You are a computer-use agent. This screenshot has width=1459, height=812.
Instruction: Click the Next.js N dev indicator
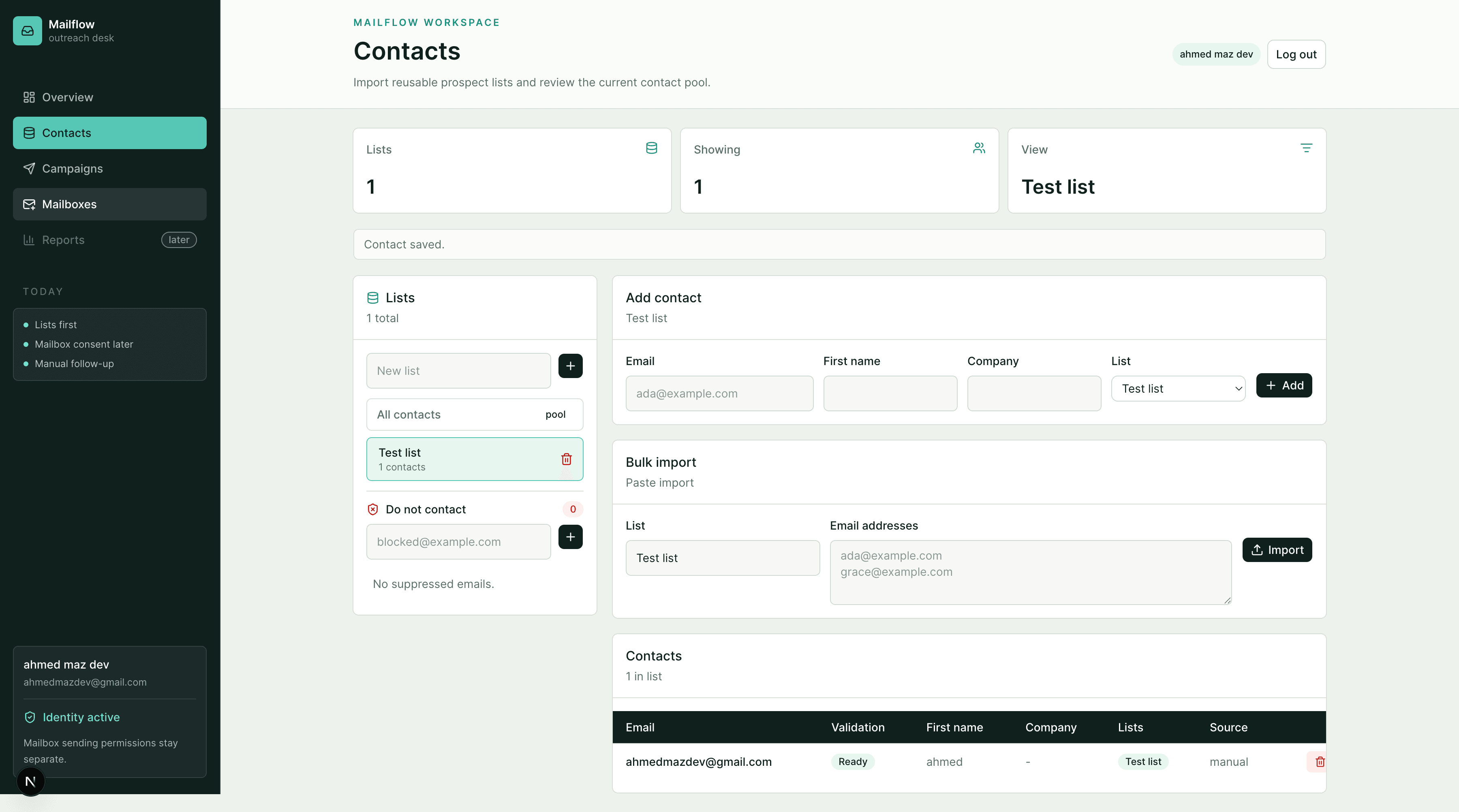coord(30,782)
